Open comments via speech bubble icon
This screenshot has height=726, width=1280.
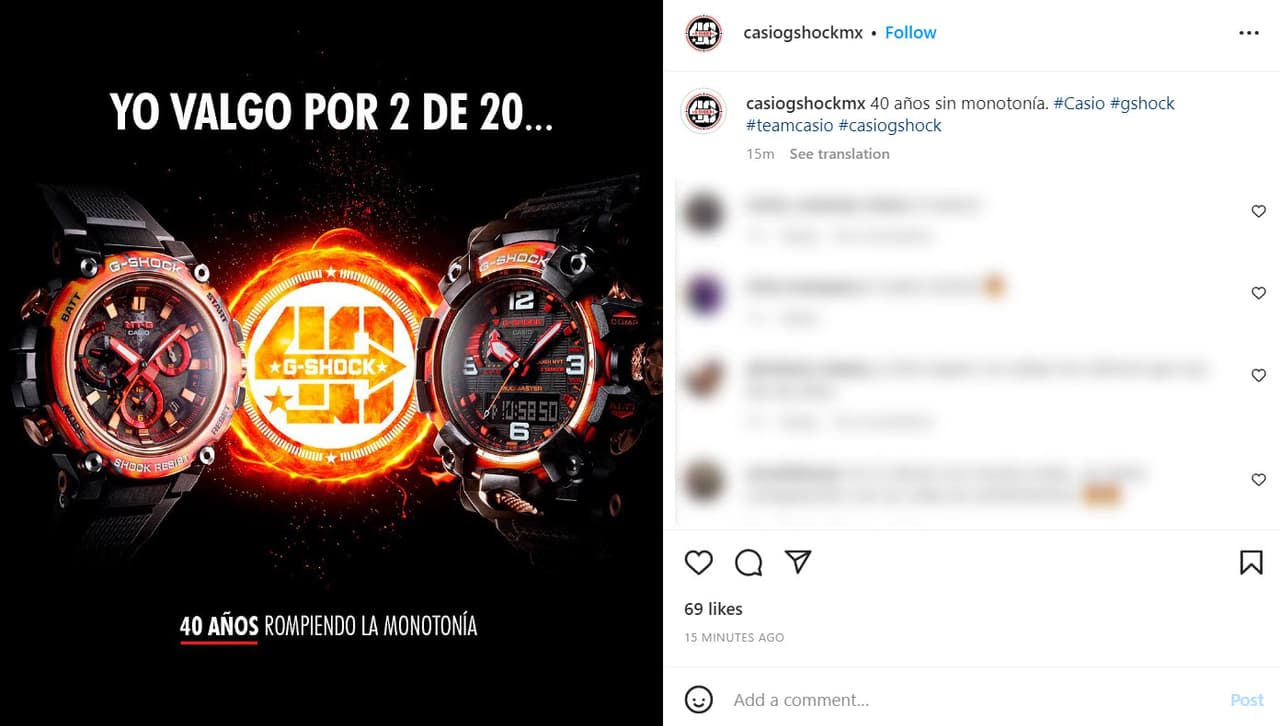[748, 563]
